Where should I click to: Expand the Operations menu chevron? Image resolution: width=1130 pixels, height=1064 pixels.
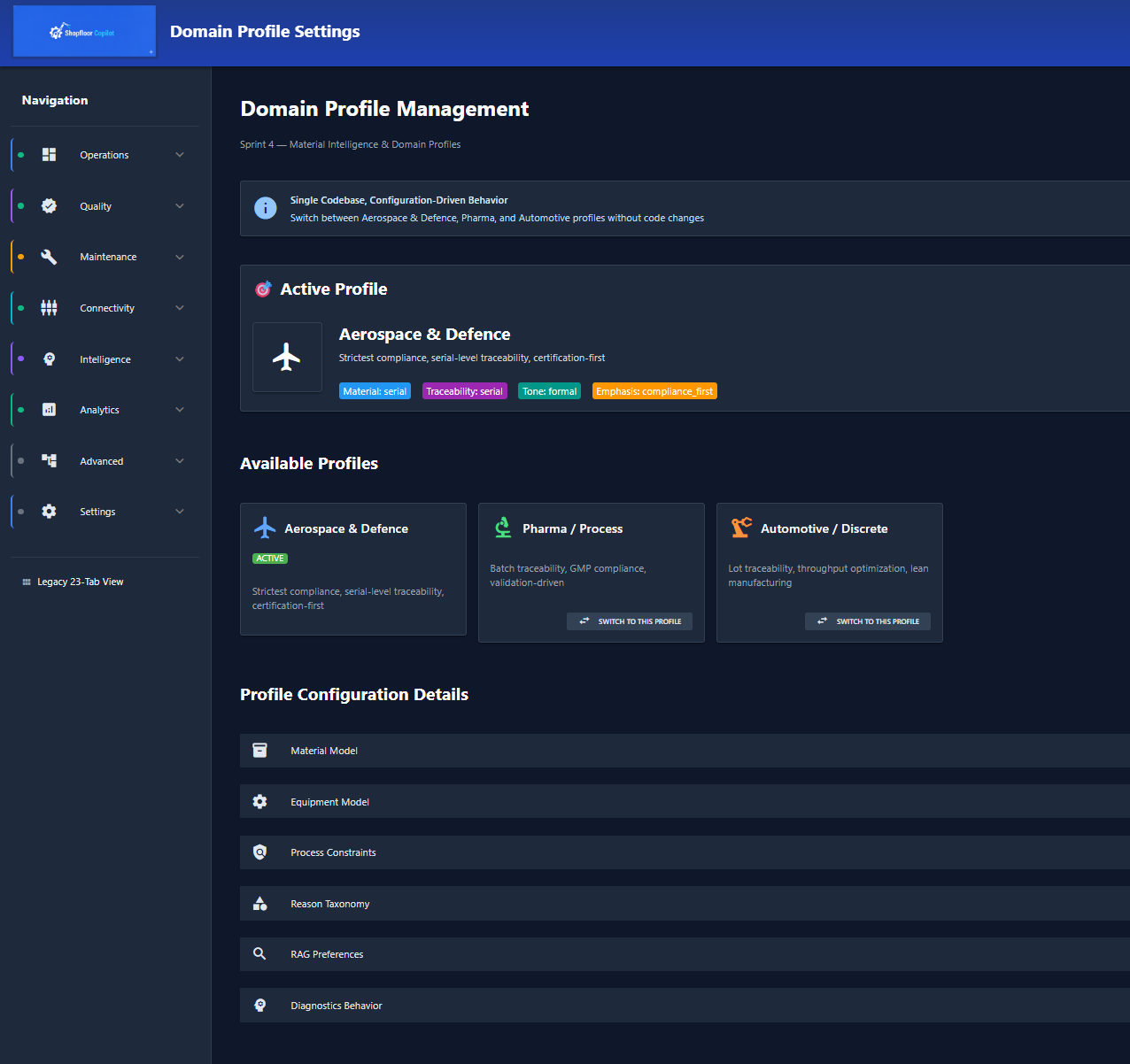coord(180,155)
